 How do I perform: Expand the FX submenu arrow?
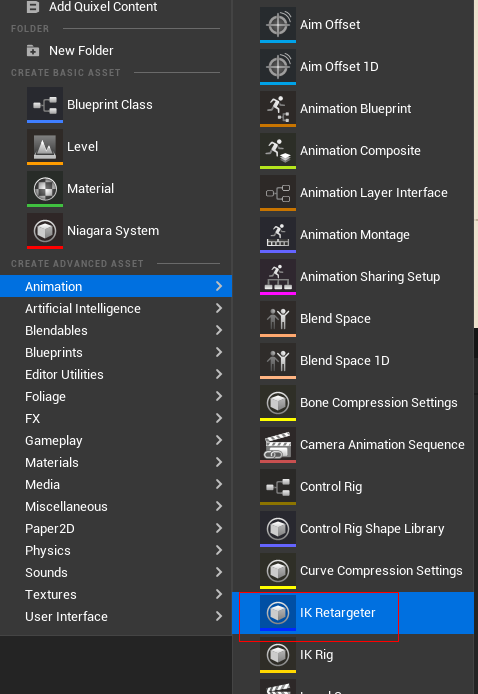[x=219, y=418]
